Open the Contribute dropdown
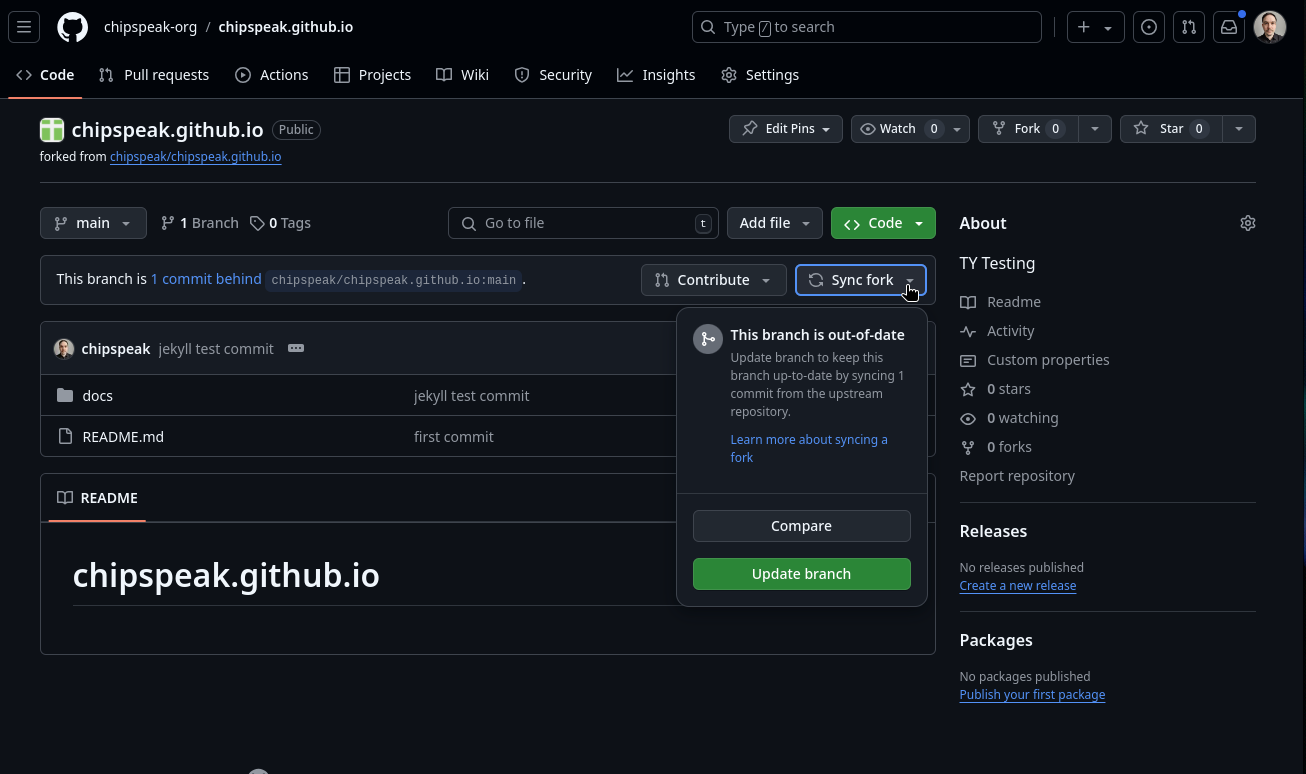Image resolution: width=1306 pixels, height=774 pixels. (x=712, y=280)
